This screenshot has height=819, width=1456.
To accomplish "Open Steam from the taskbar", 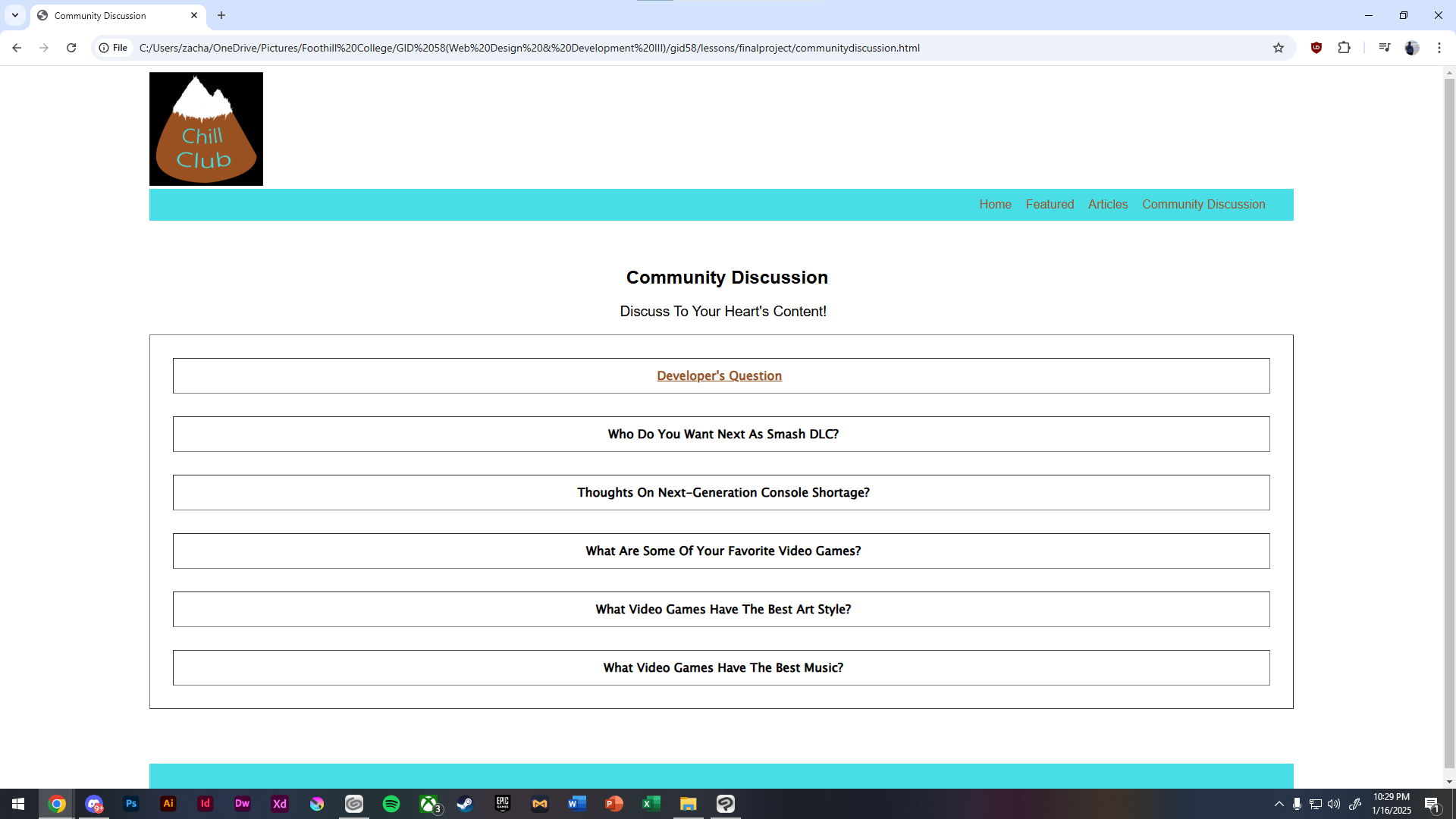I will 466,804.
